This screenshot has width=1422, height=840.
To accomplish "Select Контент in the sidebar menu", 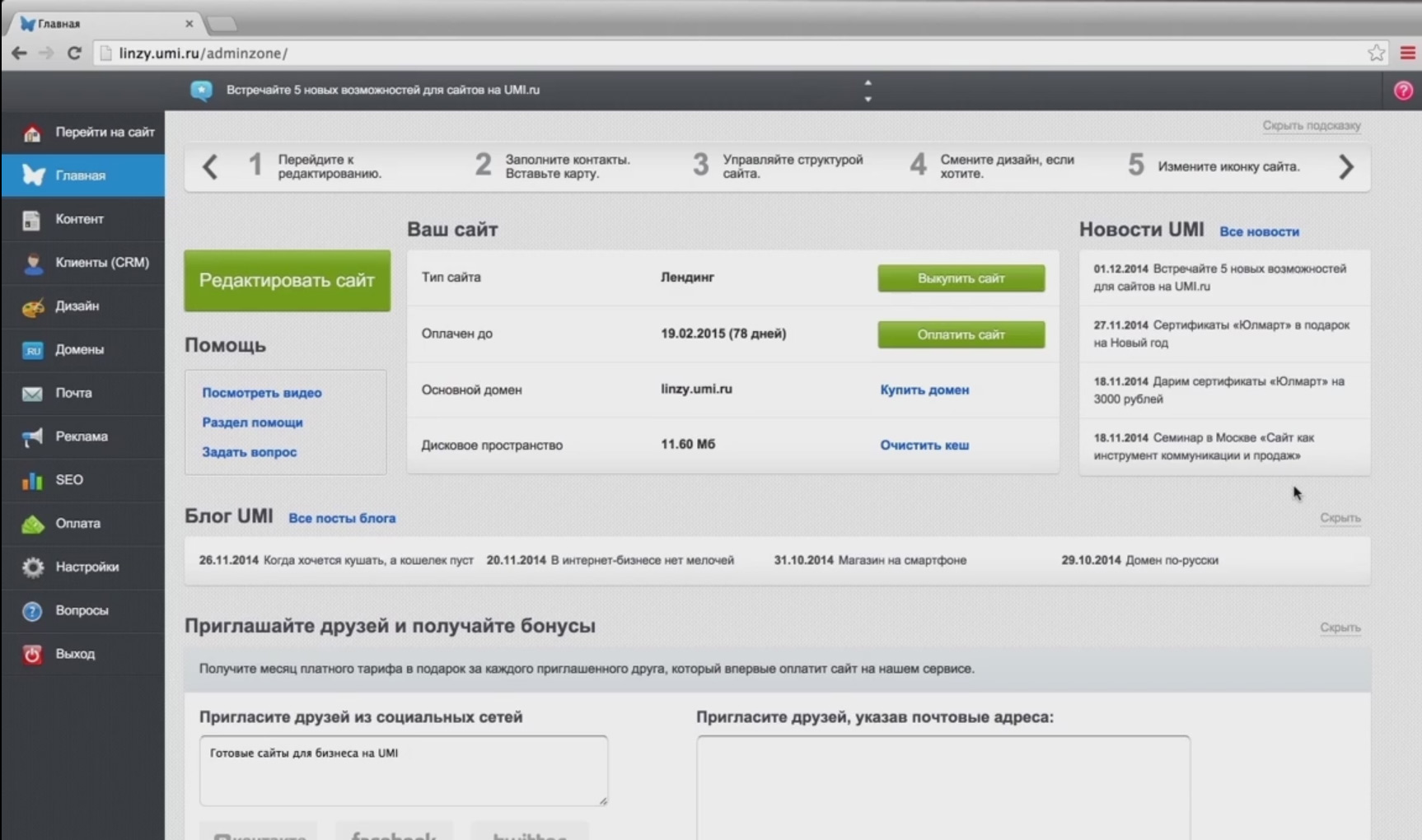I will tap(80, 219).
